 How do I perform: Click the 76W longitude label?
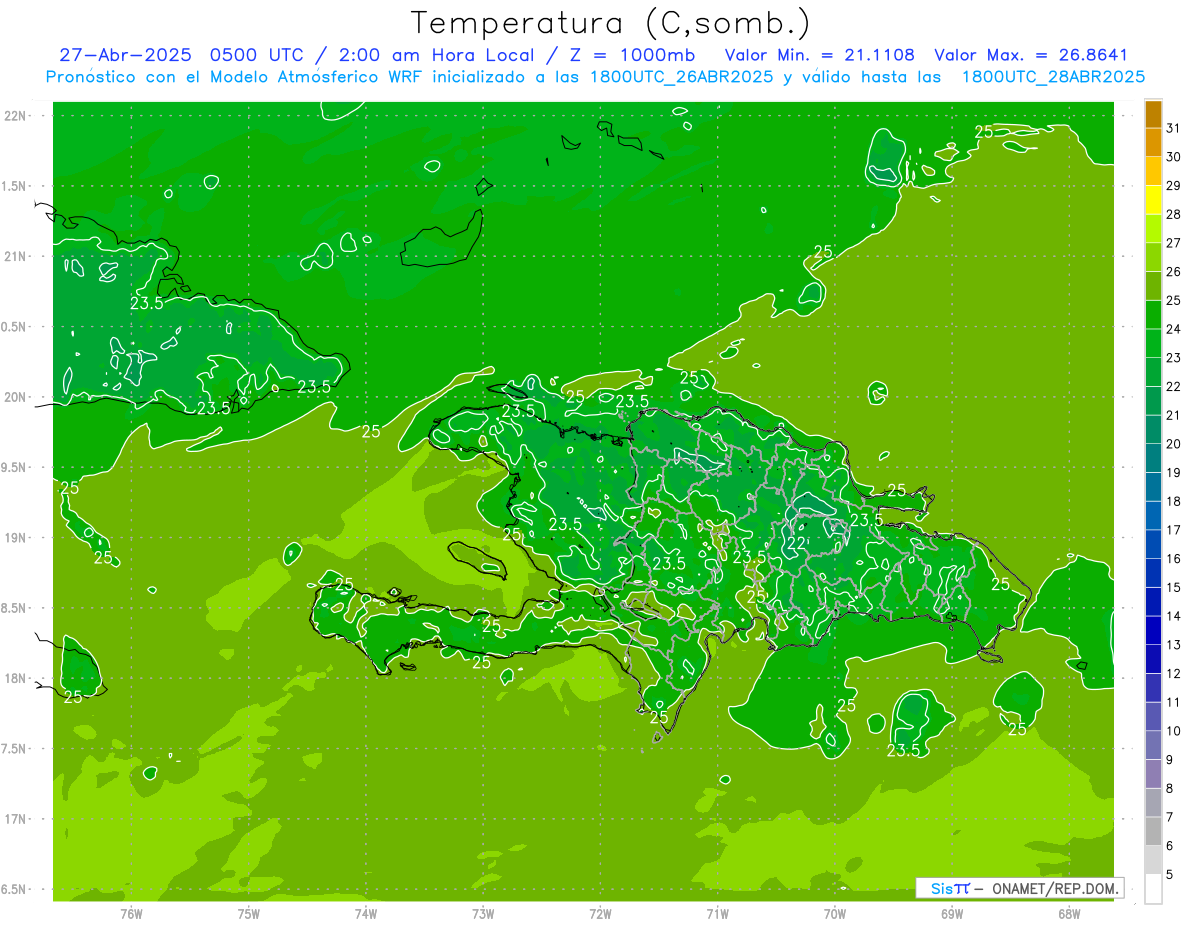131,913
